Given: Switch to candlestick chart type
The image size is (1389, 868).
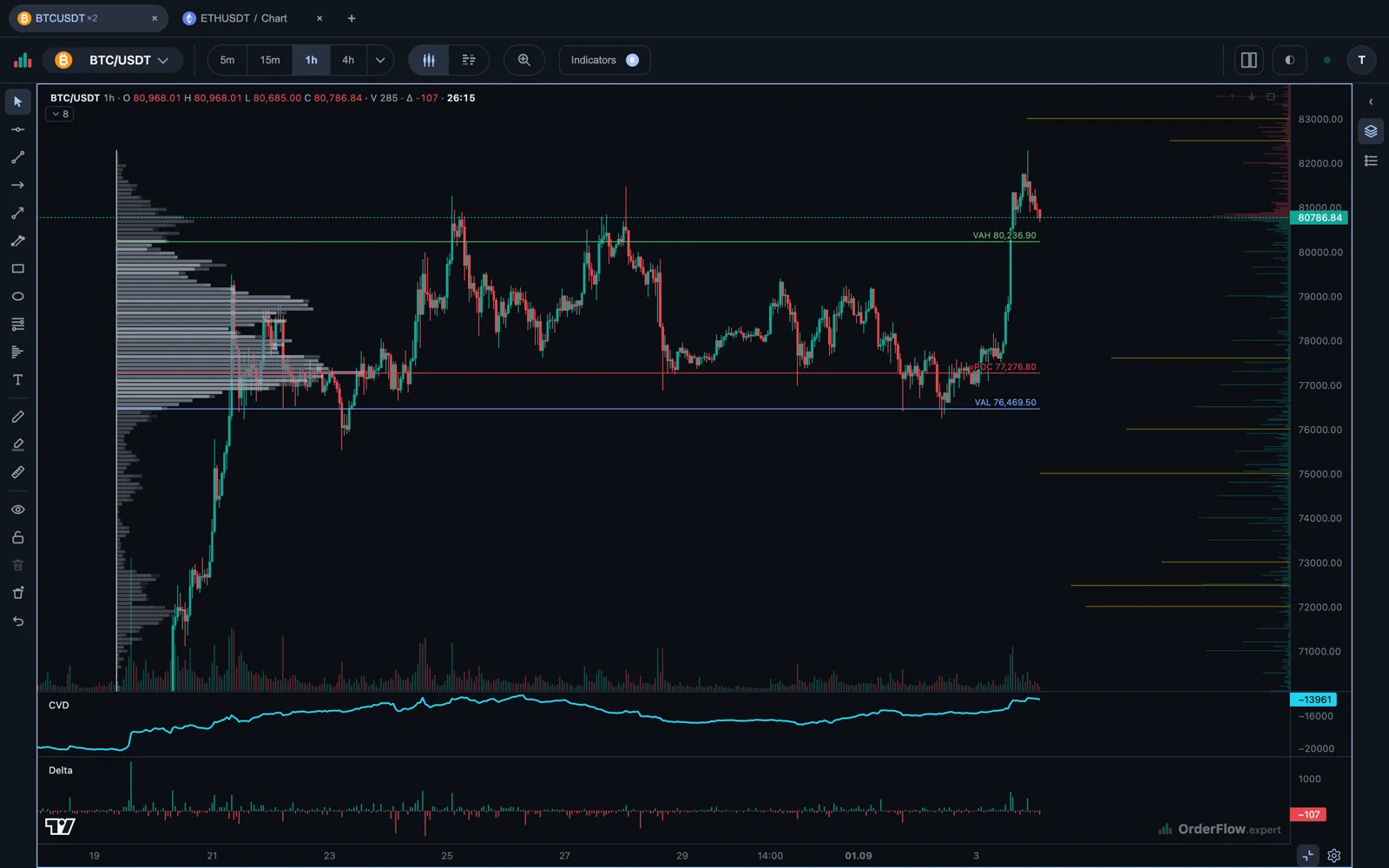Looking at the screenshot, I should click(x=429, y=60).
